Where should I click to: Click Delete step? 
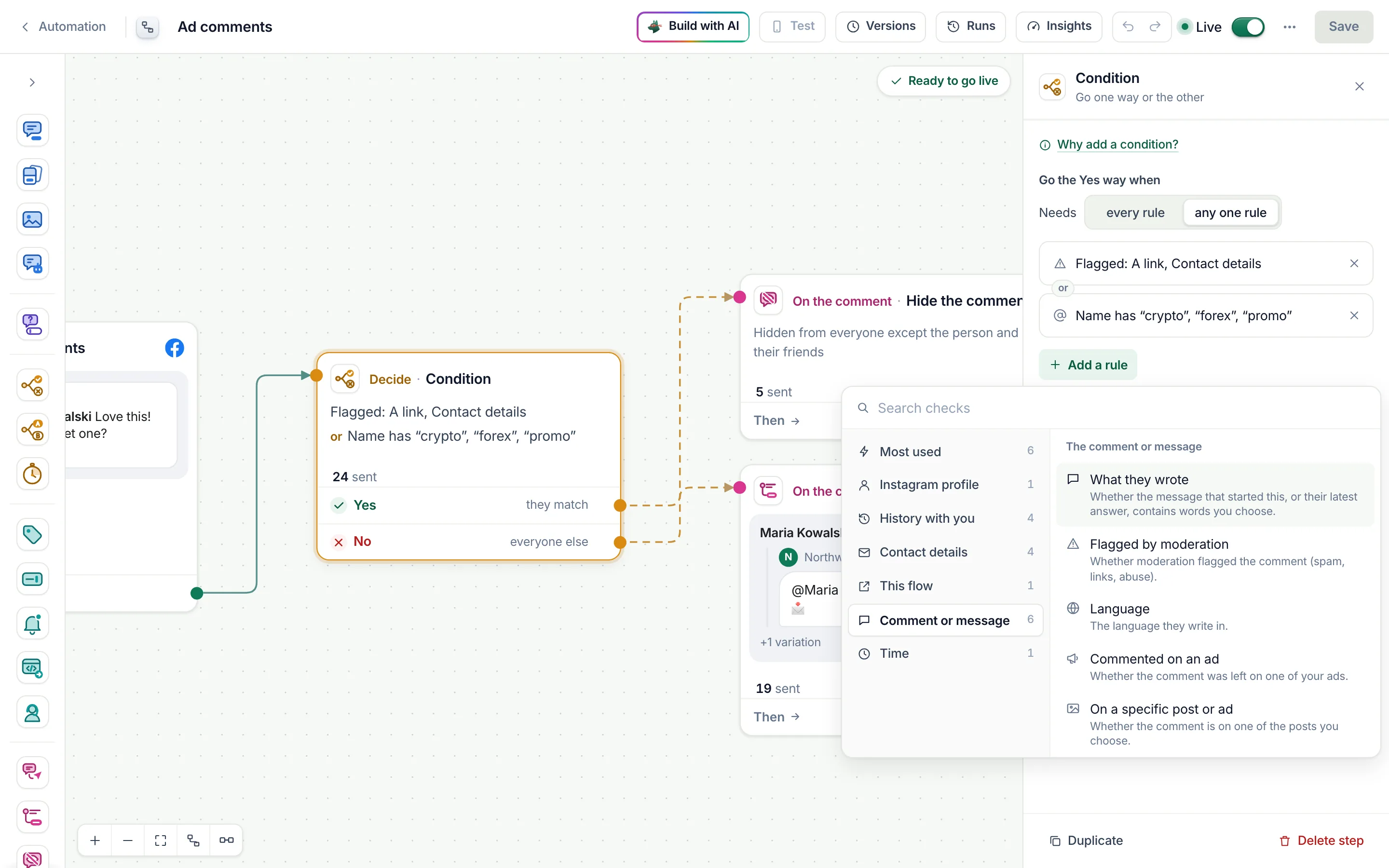(x=1321, y=841)
